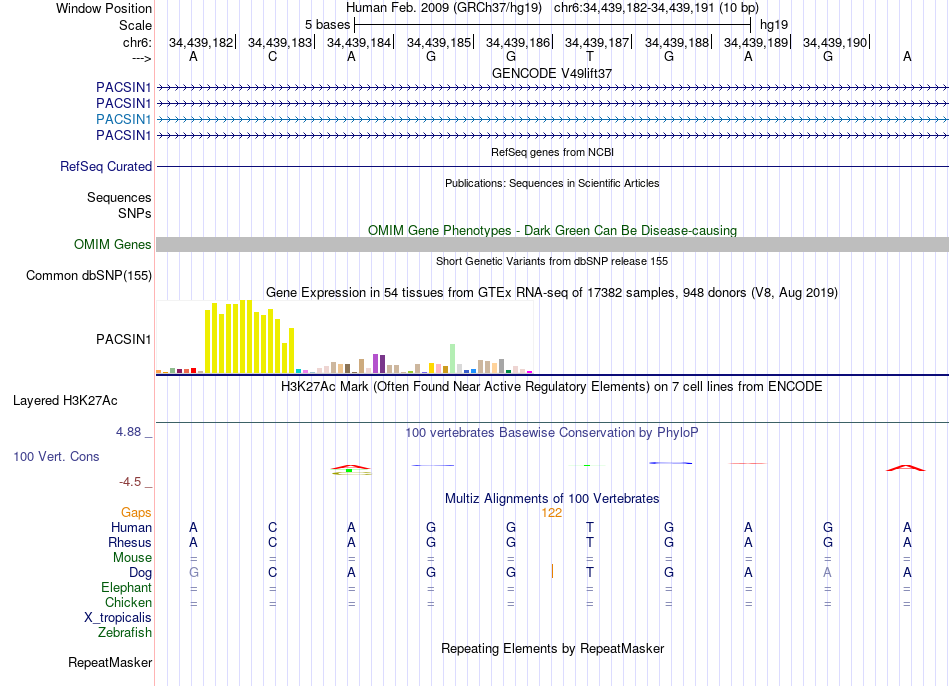Select the Elephant species label

pos(127,588)
